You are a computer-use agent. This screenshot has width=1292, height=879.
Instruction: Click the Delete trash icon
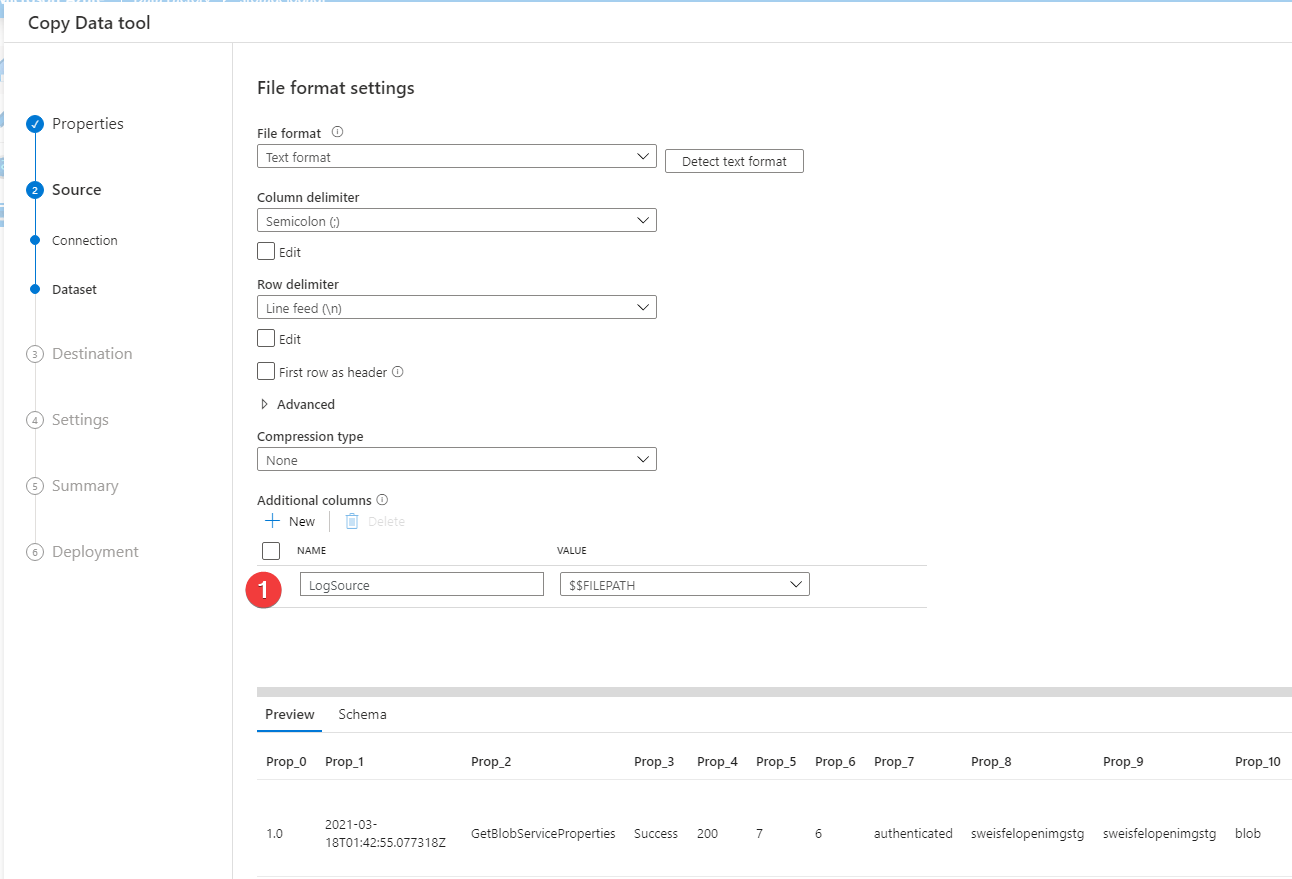[351, 520]
